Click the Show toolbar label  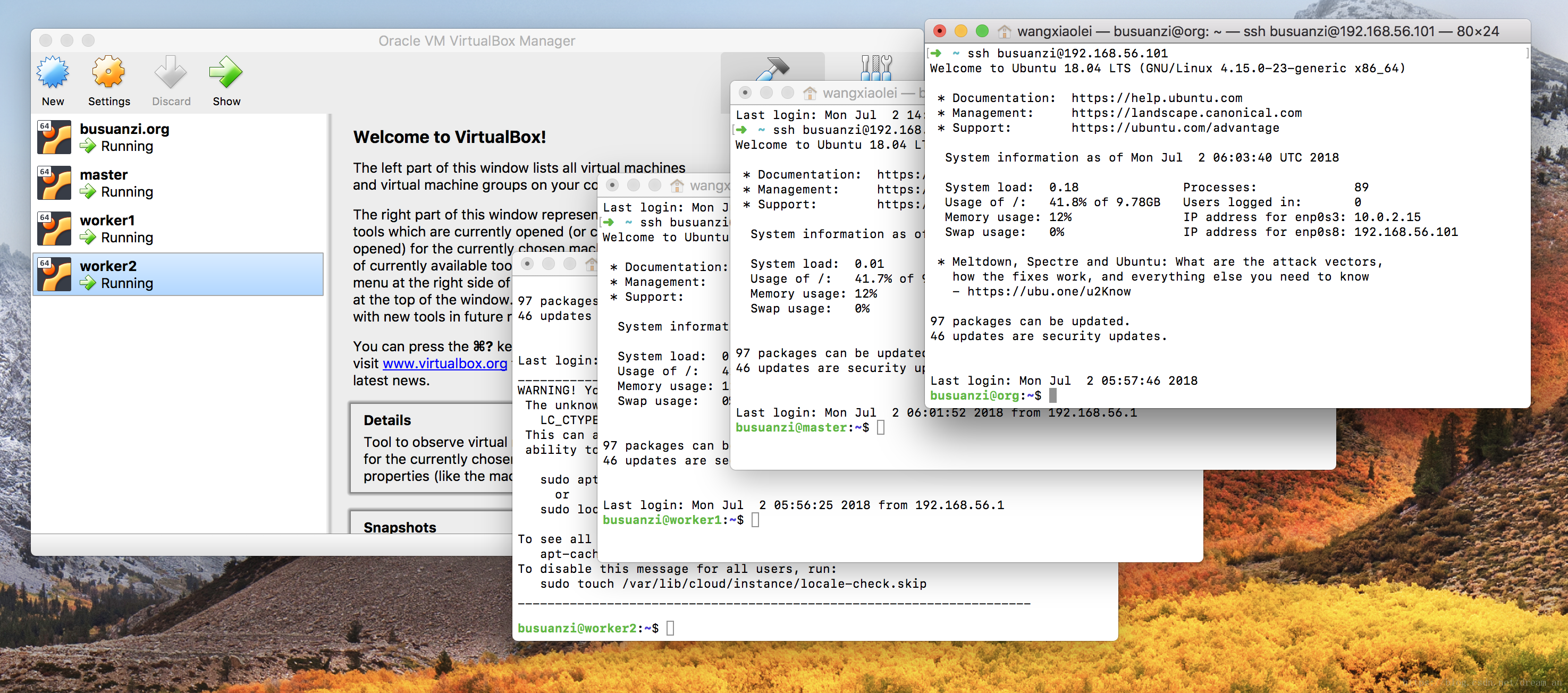[226, 102]
